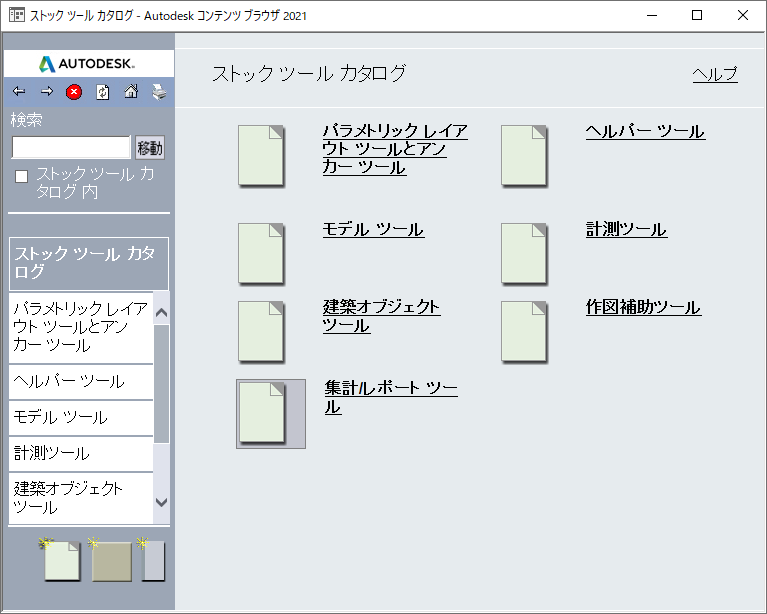Click the sidebar list scrollbar thumb
The width and height of the screenshot is (767, 614).
[161, 384]
